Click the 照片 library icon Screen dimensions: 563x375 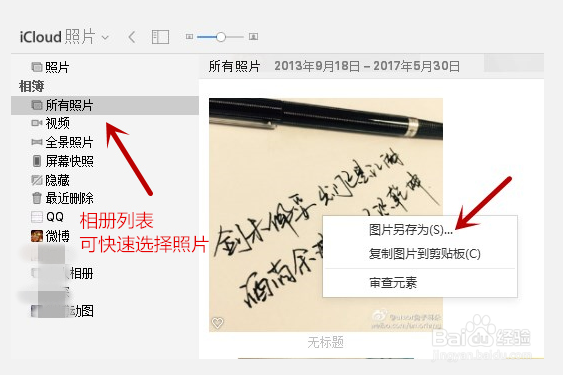[x=37, y=67]
